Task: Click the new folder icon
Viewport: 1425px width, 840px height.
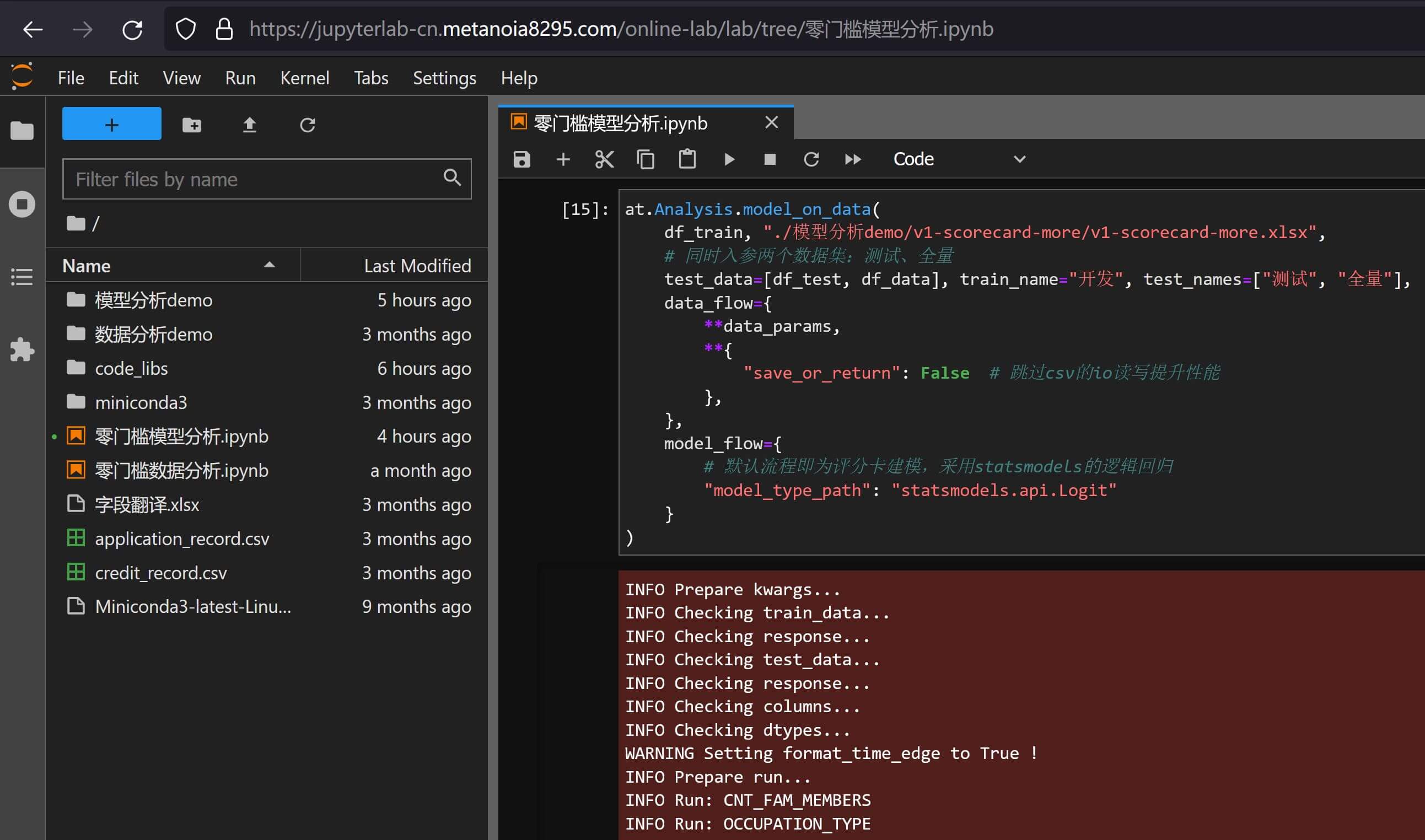Action: pos(192,125)
